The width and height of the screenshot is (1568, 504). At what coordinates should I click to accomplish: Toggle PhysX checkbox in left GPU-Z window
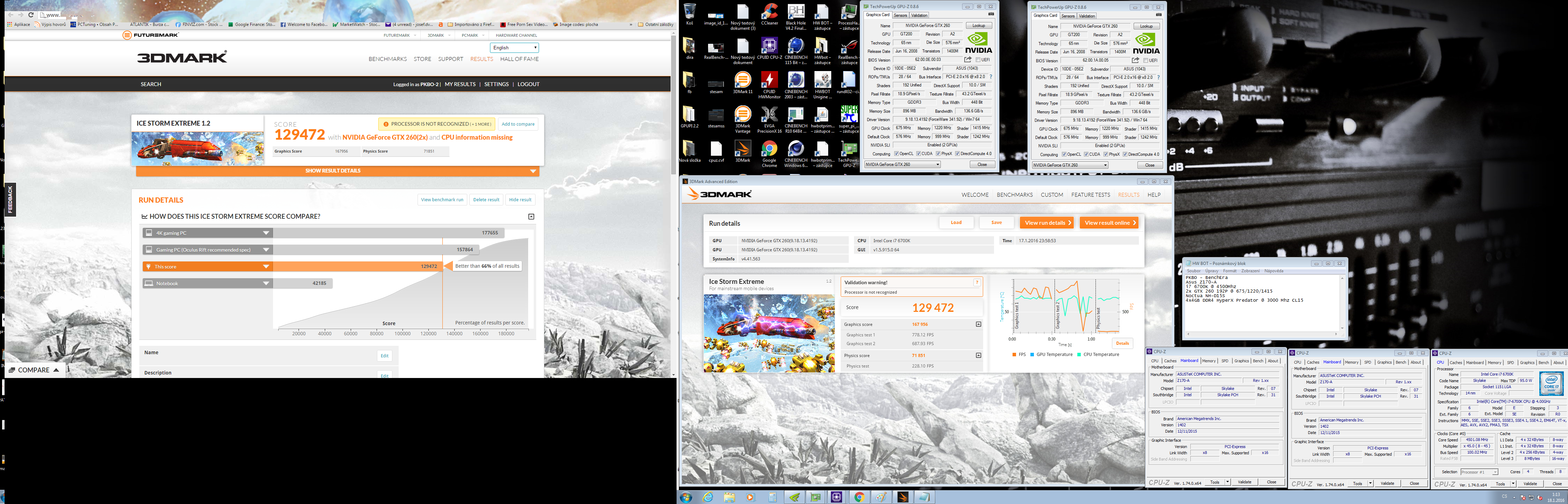[x=938, y=153]
